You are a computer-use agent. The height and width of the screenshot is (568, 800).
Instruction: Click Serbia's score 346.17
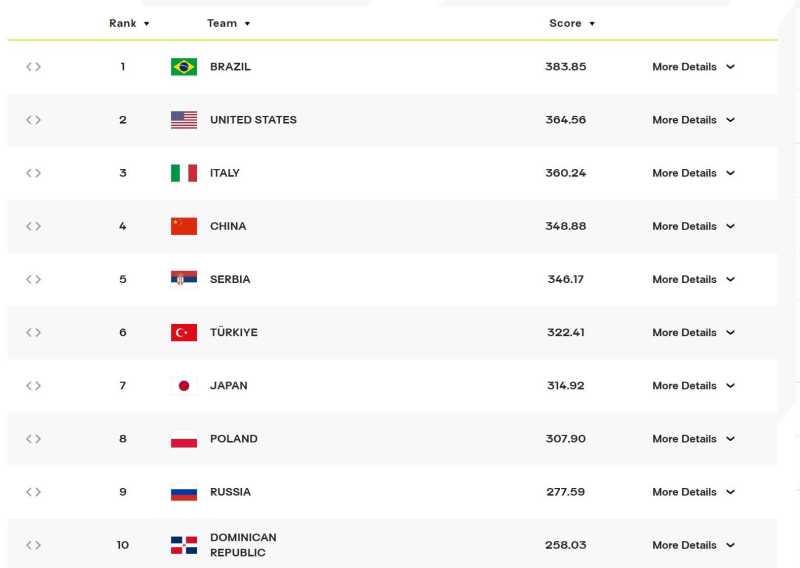tap(566, 279)
